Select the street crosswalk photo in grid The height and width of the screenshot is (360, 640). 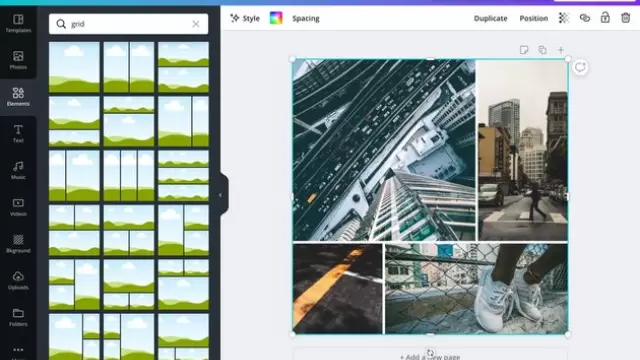tap(522, 150)
